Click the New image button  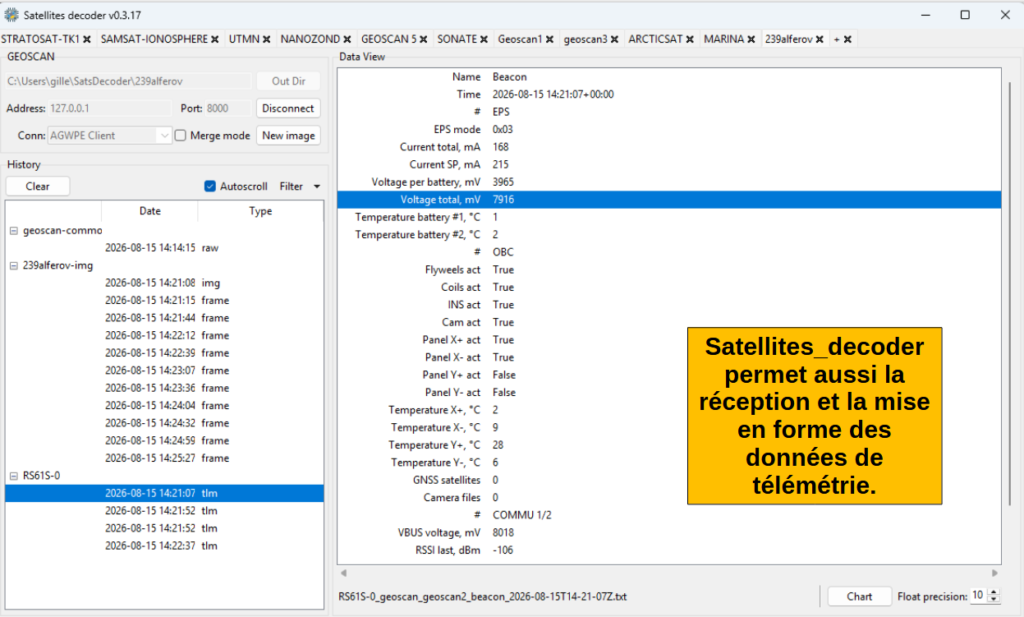[289, 135]
